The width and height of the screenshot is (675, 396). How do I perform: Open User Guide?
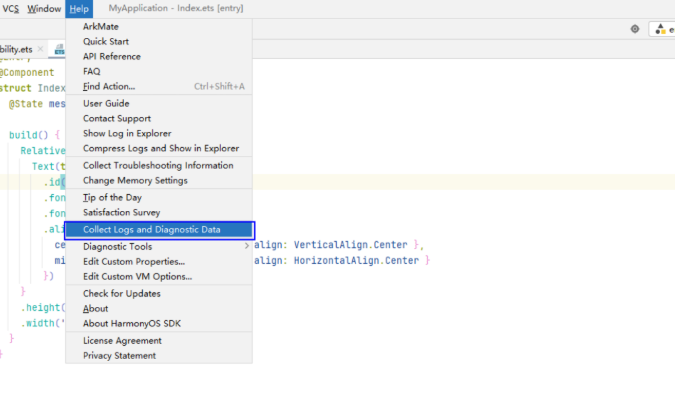159,104
